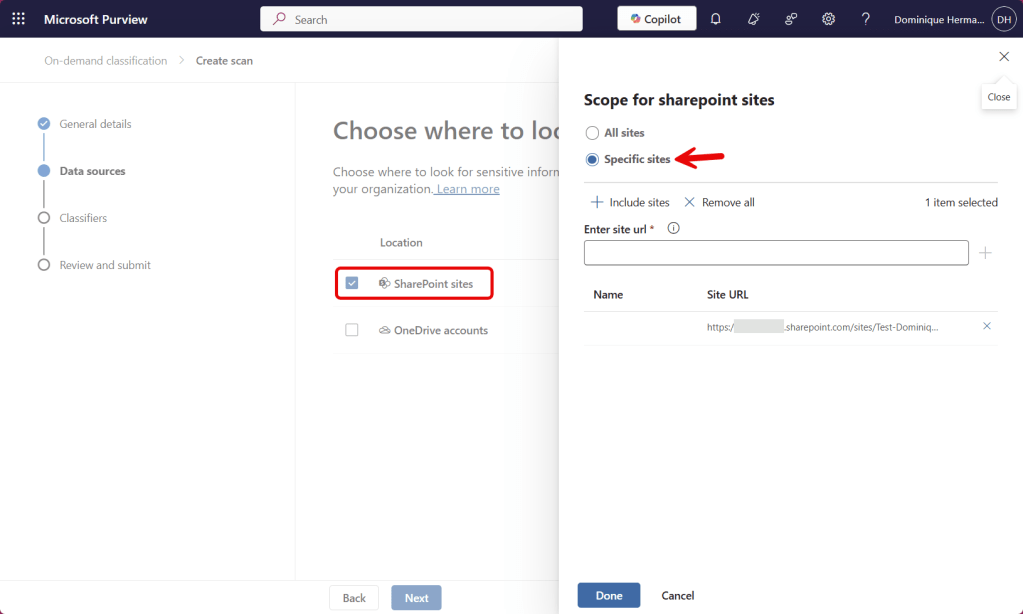This screenshot has width=1023, height=614.
Task: Click the DH profile avatar circle
Action: coord(1003,18)
